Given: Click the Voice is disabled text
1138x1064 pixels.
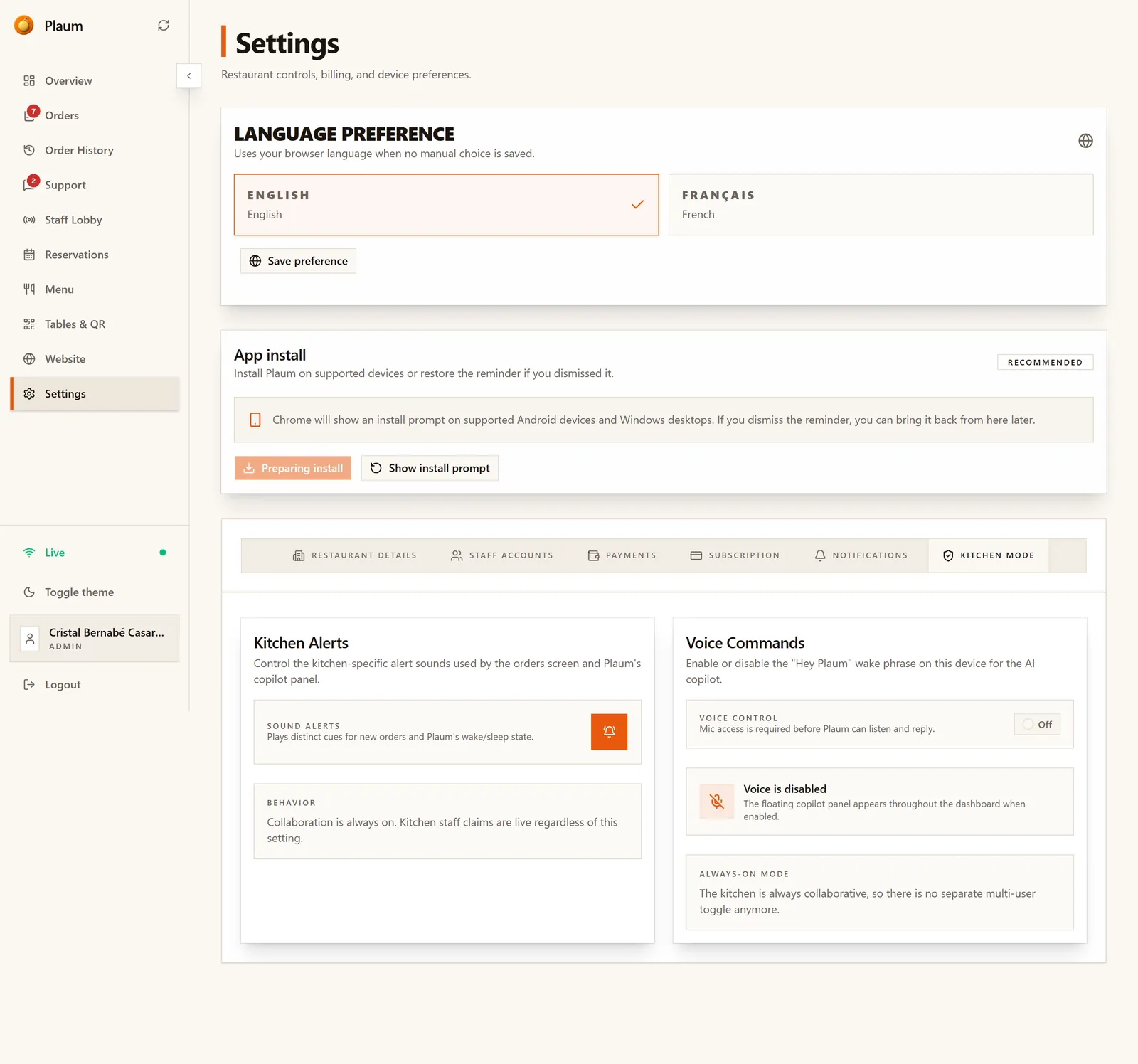Looking at the screenshot, I should pos(785,789).
